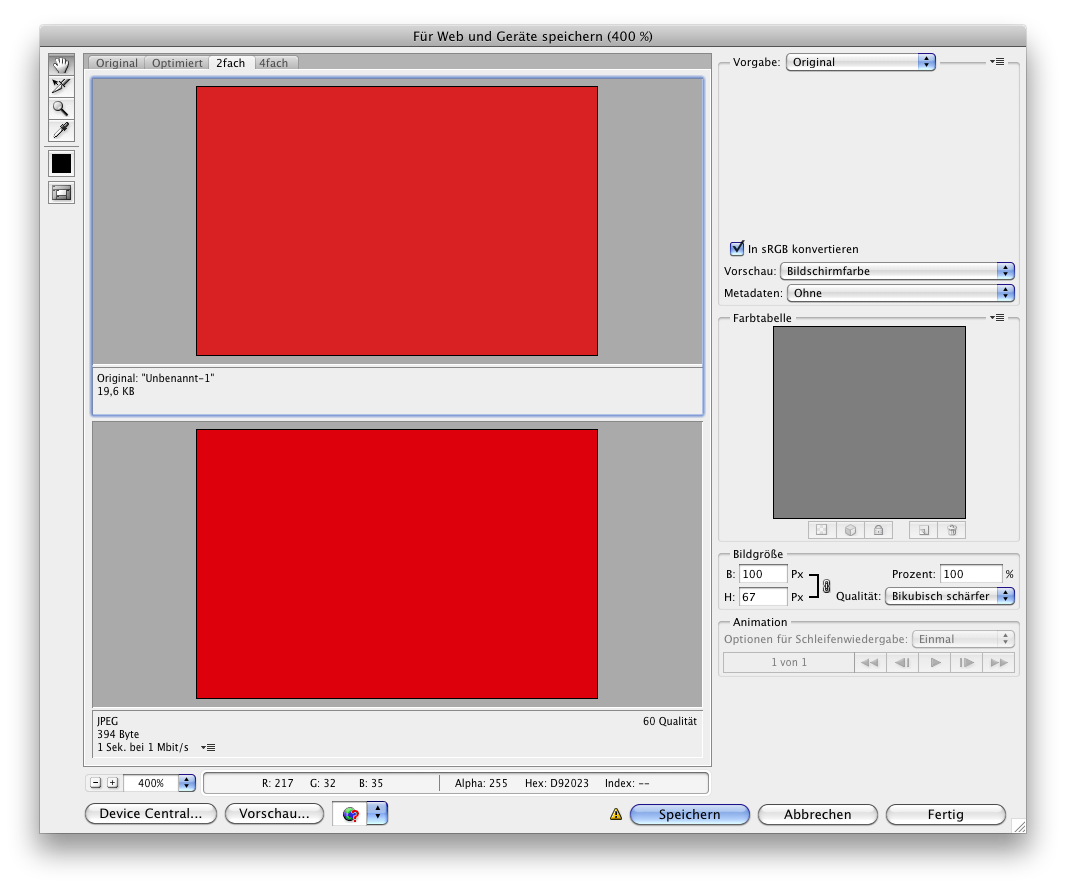Open the Qualität Bikubisch schärfer dropdown

click(950, 596)
